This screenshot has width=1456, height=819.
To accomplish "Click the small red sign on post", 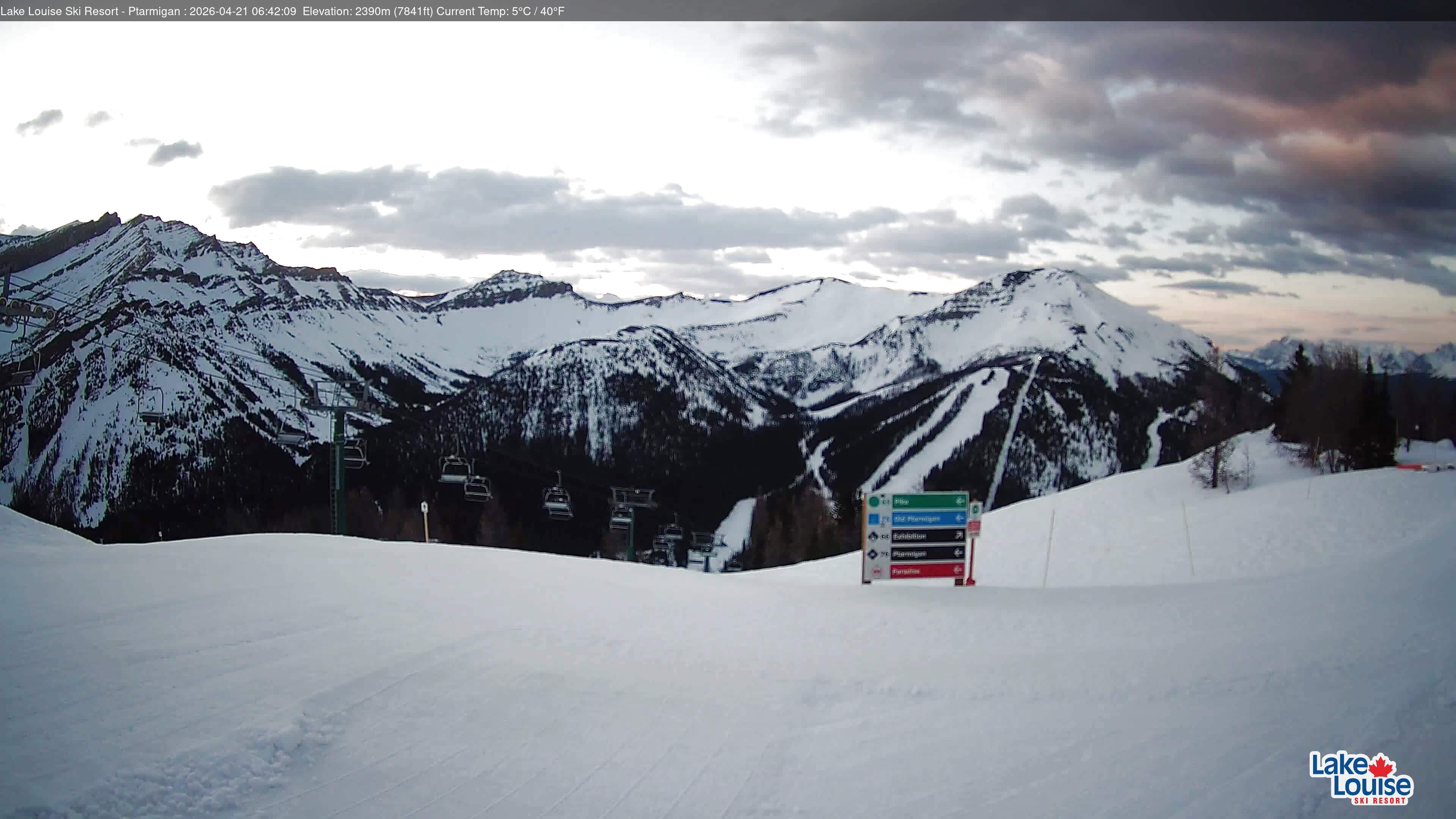I will 974,527.
